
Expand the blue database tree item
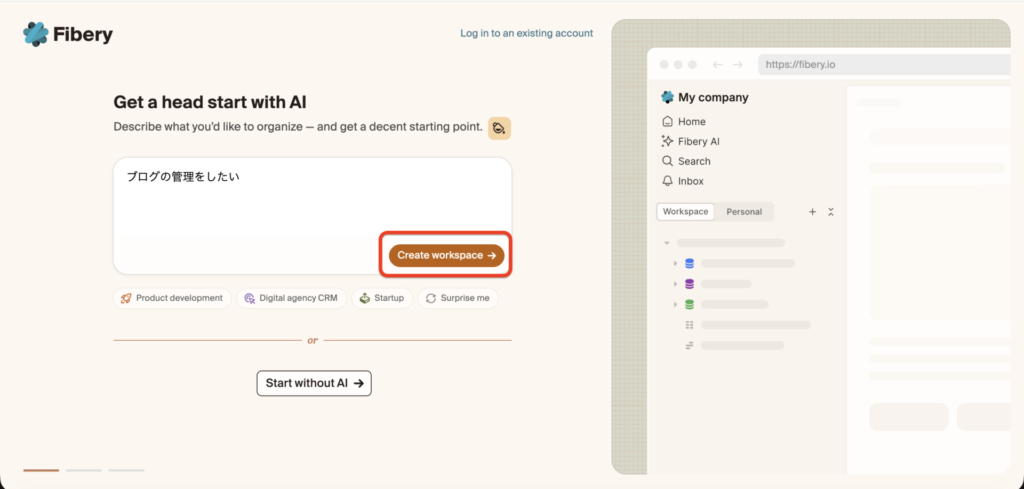pyautogui.click(x=675, y=264)
